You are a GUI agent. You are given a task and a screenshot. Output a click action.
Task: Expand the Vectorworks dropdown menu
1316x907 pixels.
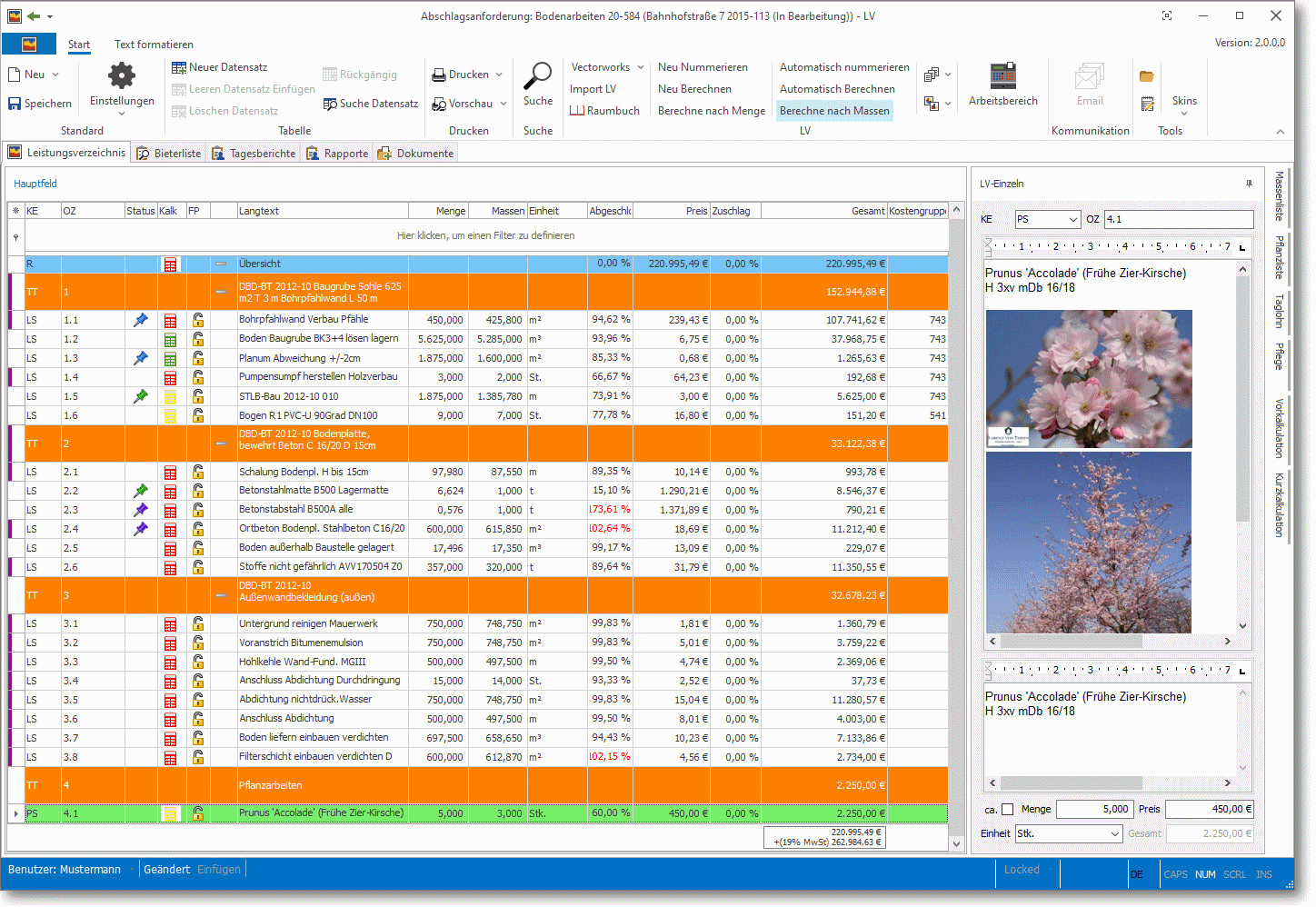point(641,67)
